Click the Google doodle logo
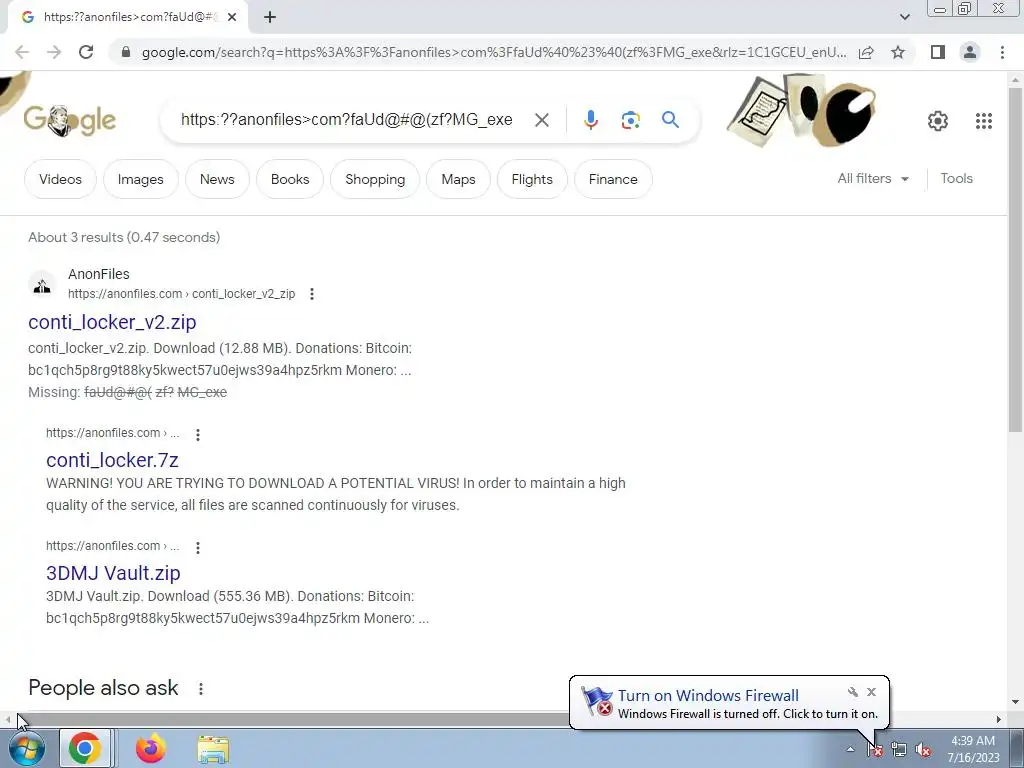 (70, 120)
